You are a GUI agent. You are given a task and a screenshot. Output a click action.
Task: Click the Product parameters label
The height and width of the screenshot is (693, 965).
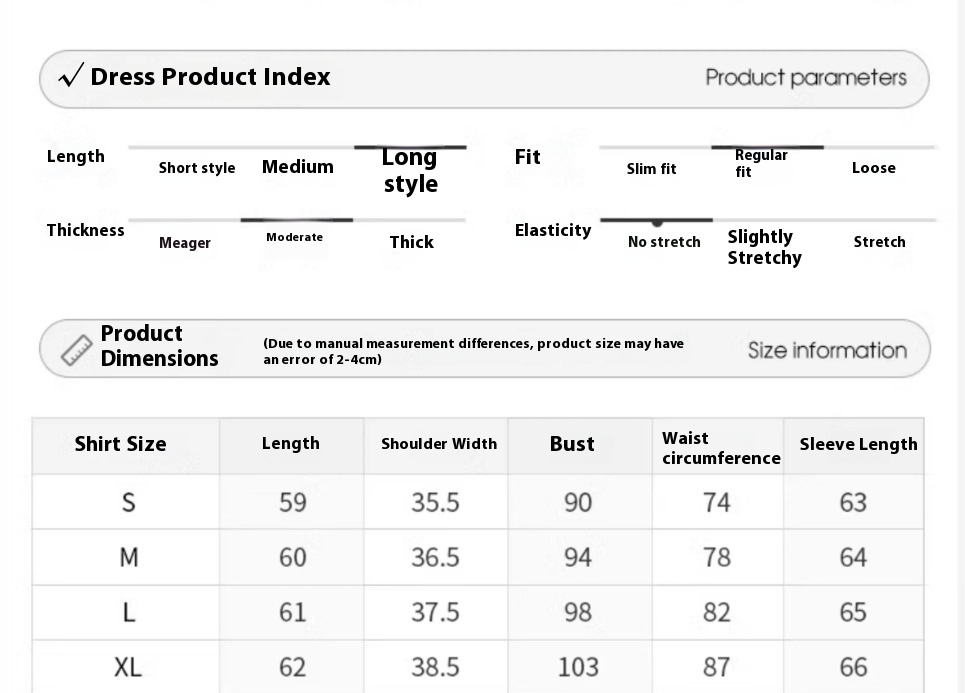coord(806,78)
